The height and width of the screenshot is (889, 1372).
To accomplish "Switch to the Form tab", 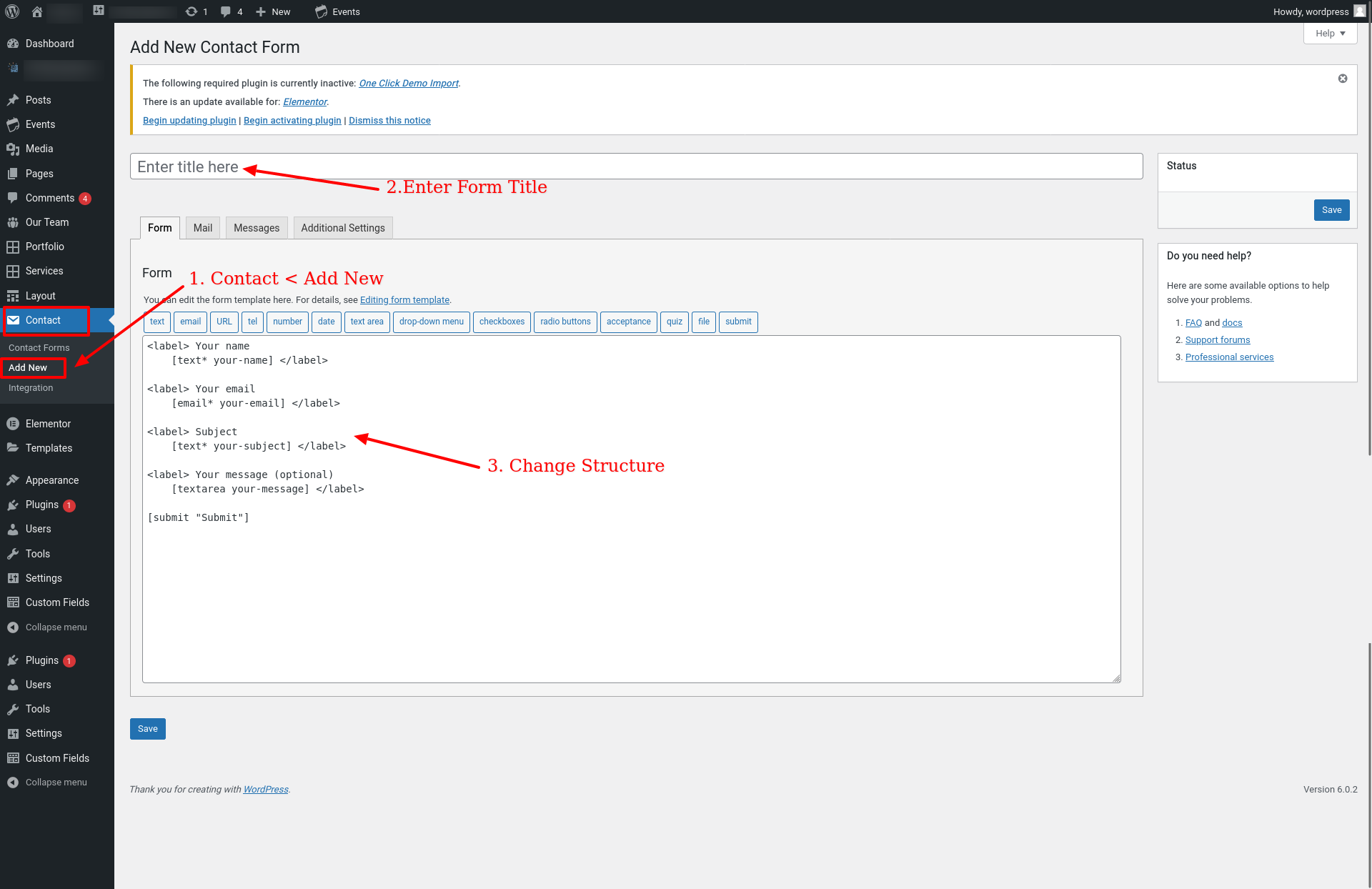I will [x=160, y=228].
